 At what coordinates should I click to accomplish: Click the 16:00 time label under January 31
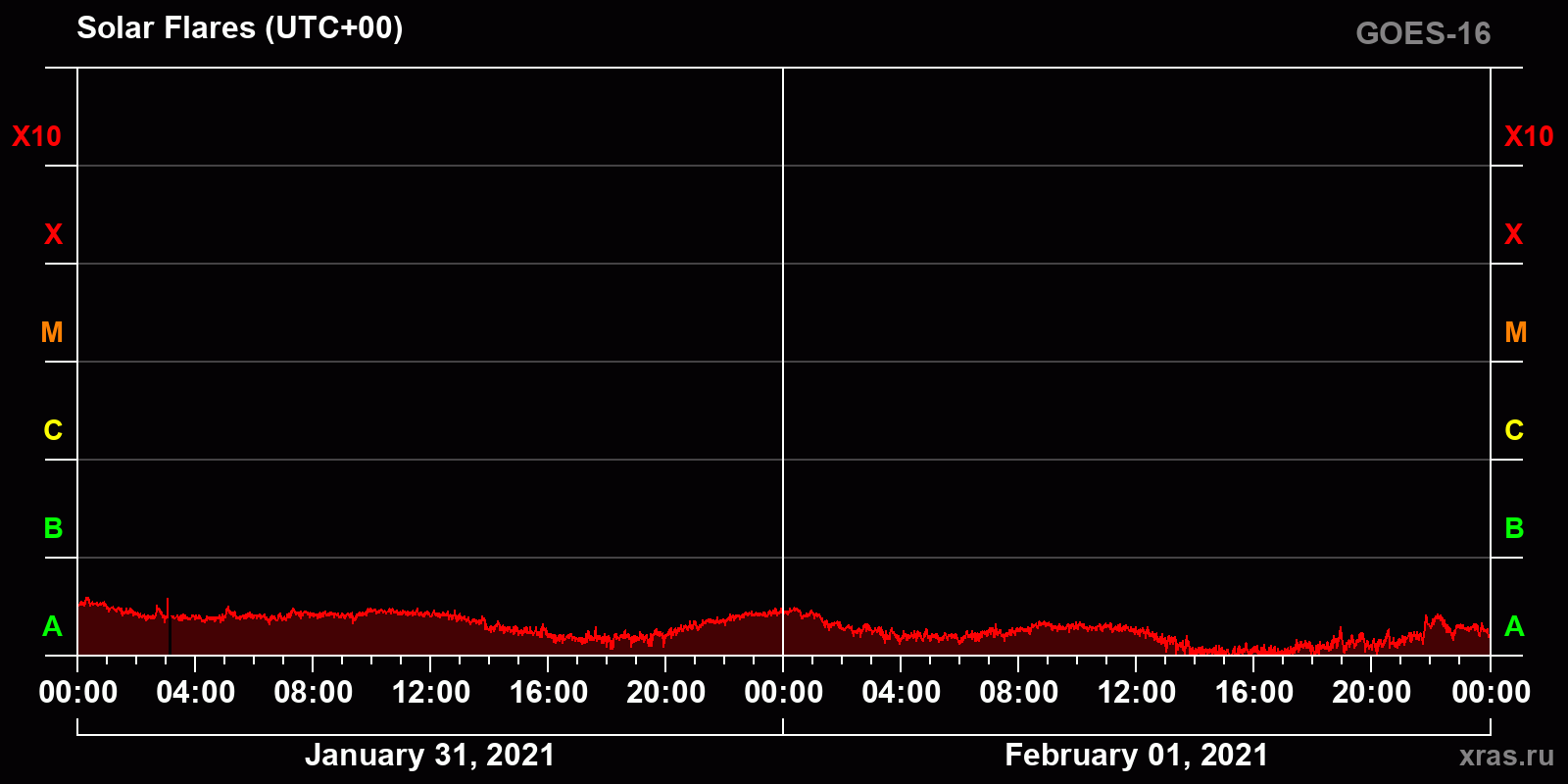[x=549, y=693]
